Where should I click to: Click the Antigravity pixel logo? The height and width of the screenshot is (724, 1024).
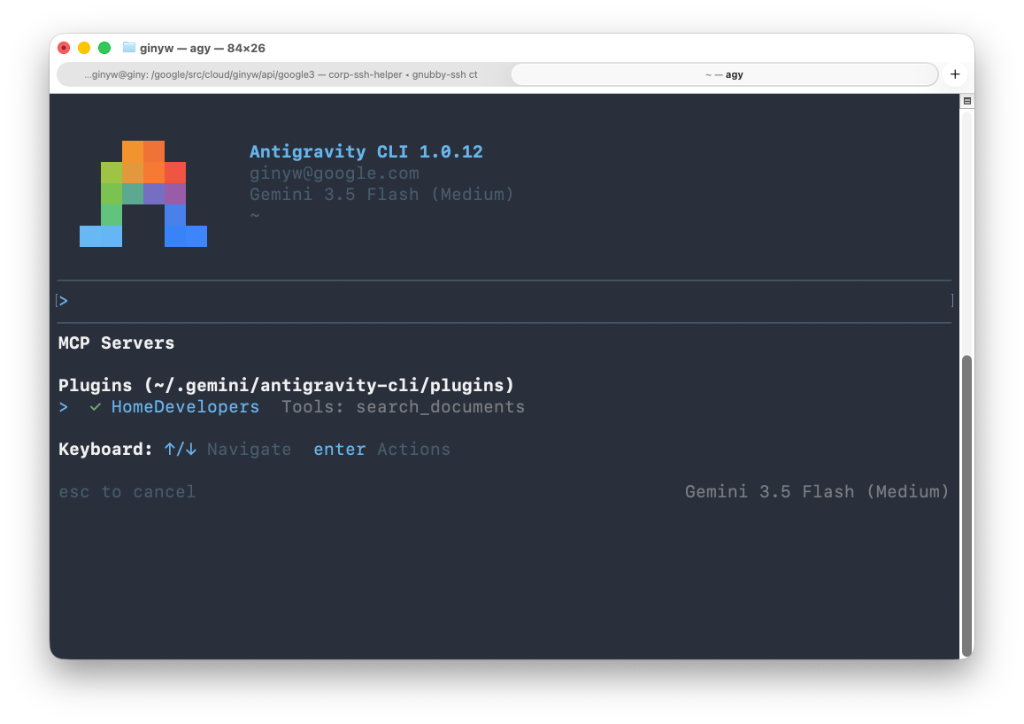point(143,194)
